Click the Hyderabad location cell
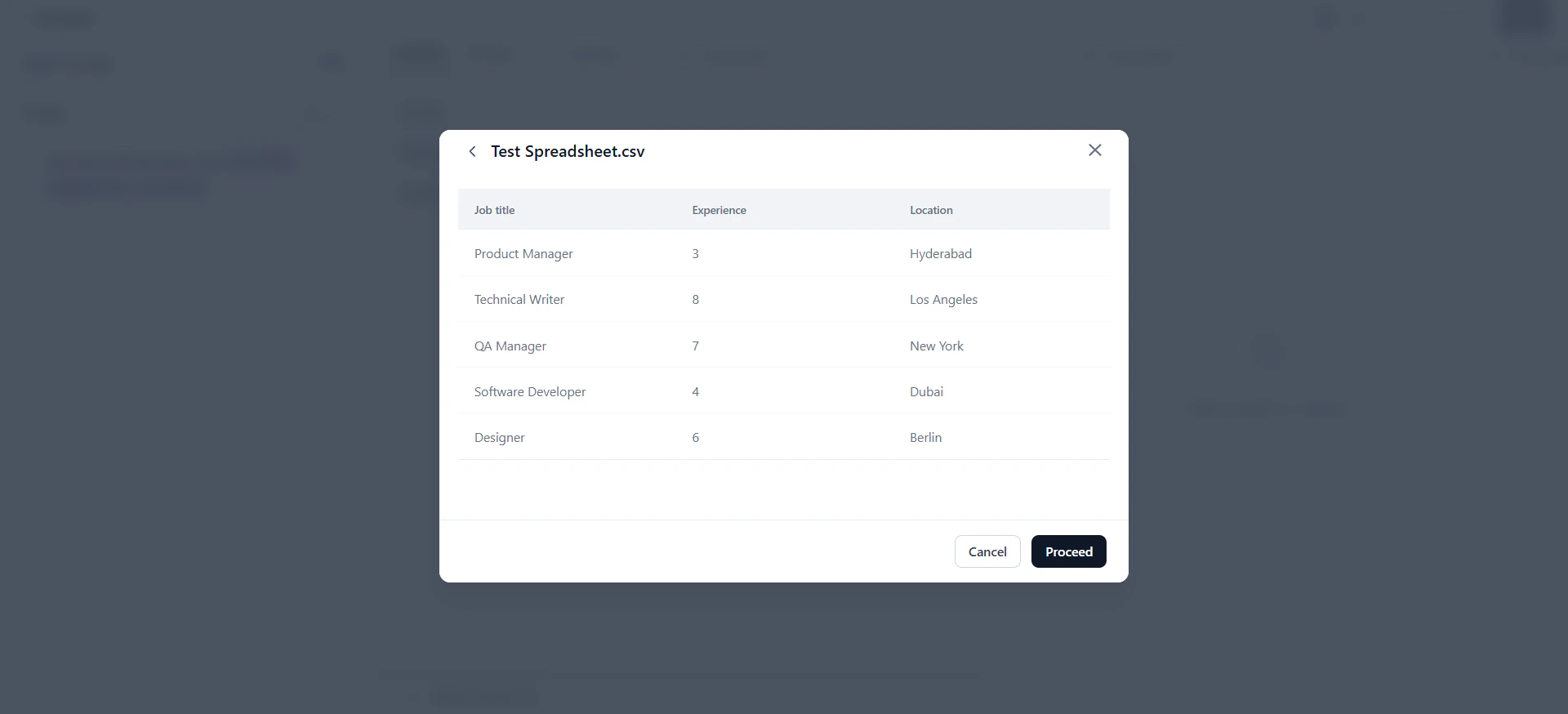Viewport: 1568px width, 714px height. coord(940,253)
